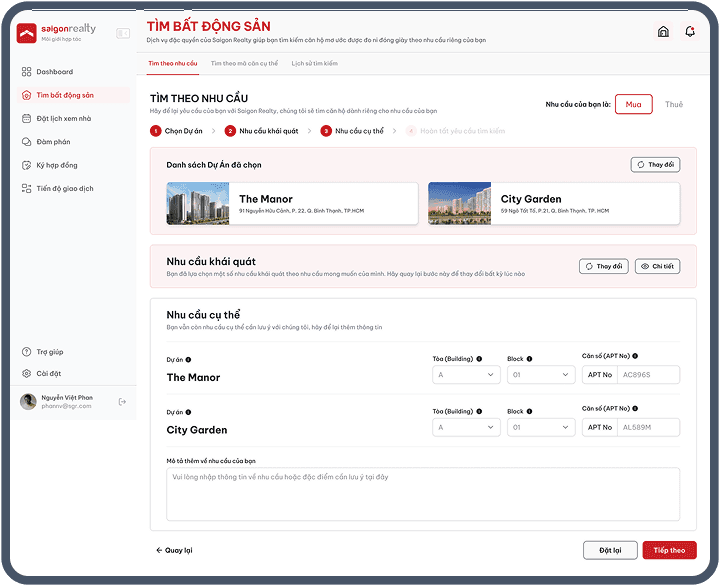Click Đặt lại reset button
Image resolution: width=719 pixels, height=585 pixels.
point(610,550)
